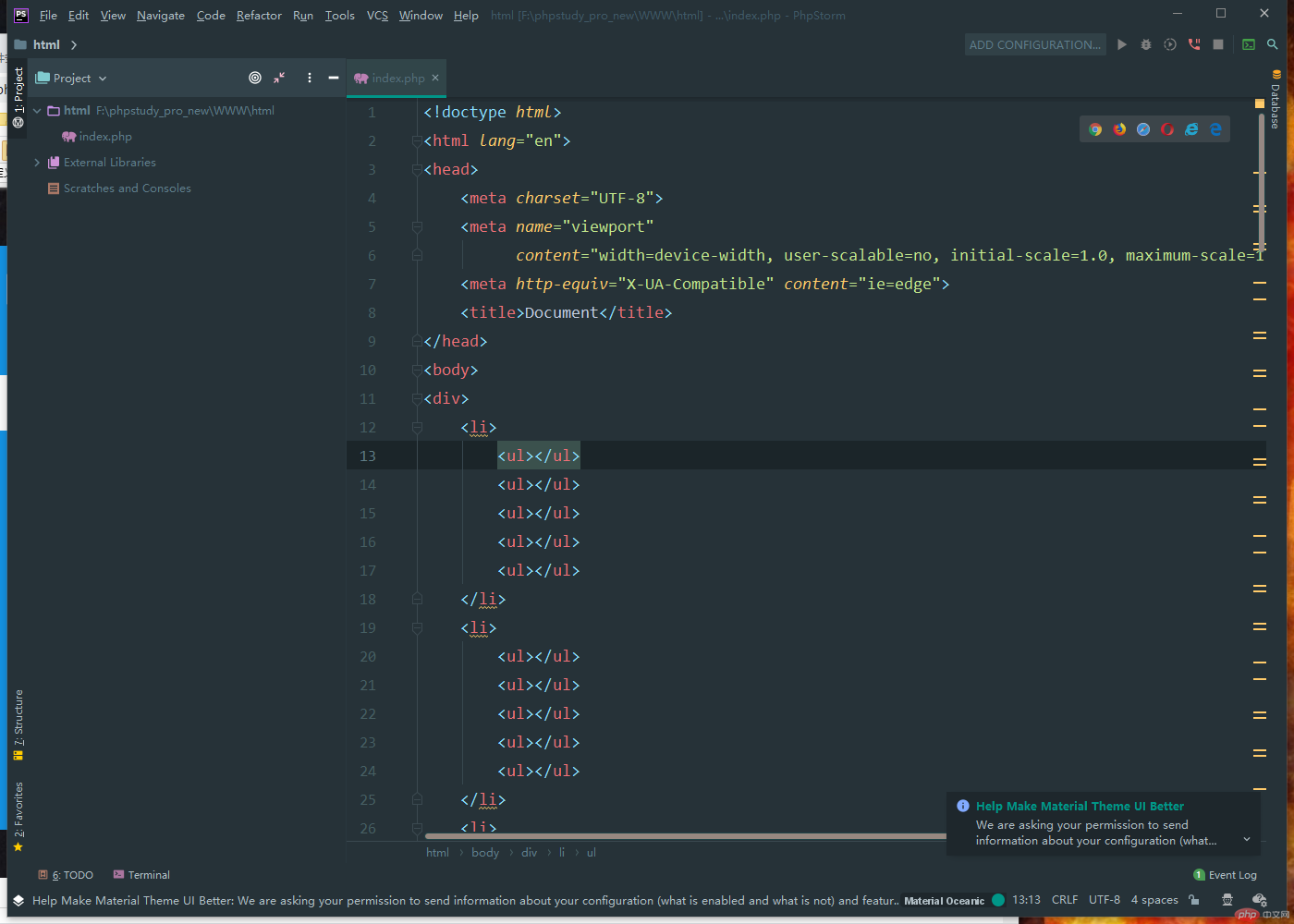Click html navigation bar breadcrumb at top
Viewport: 1294px width, 924px height.
point(46,44)
